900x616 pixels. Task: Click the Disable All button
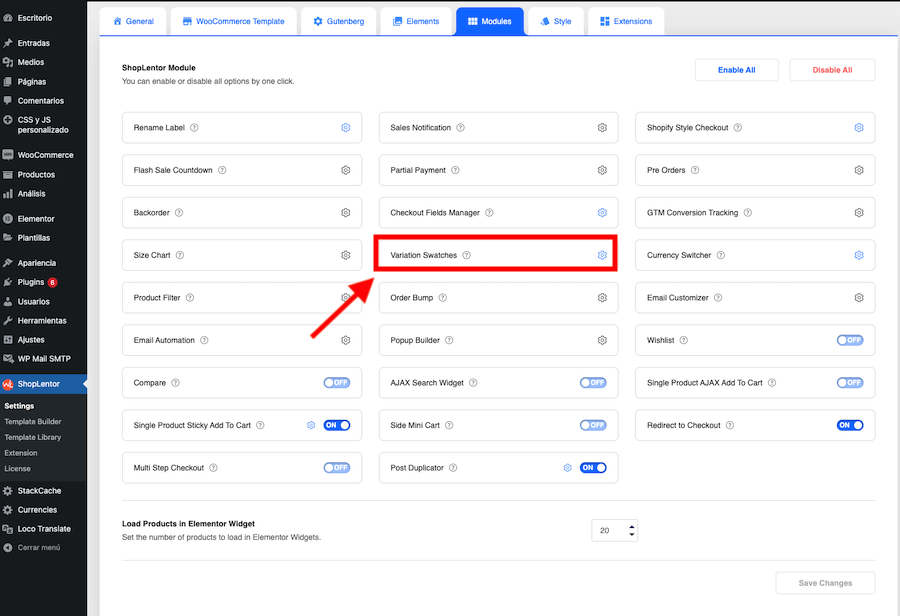(832, 70)
